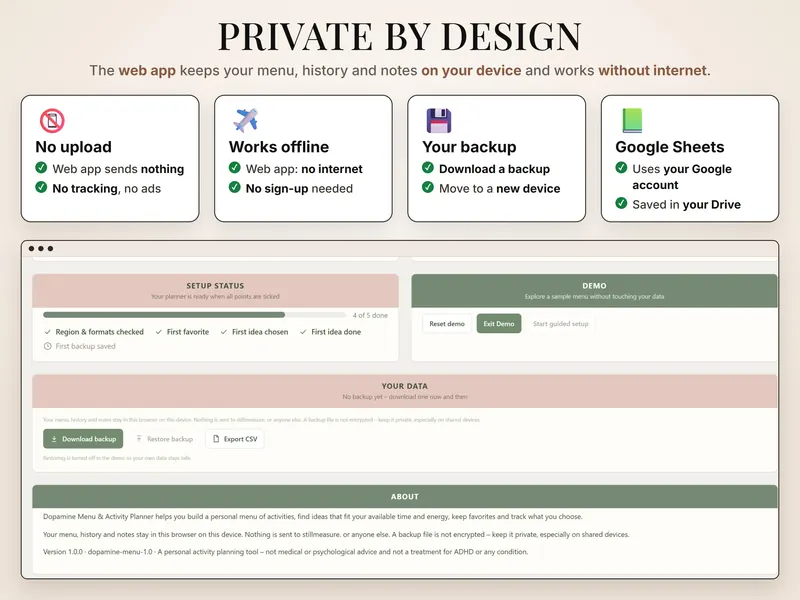Click the Your backup card heading

click(x=469, y=147)
